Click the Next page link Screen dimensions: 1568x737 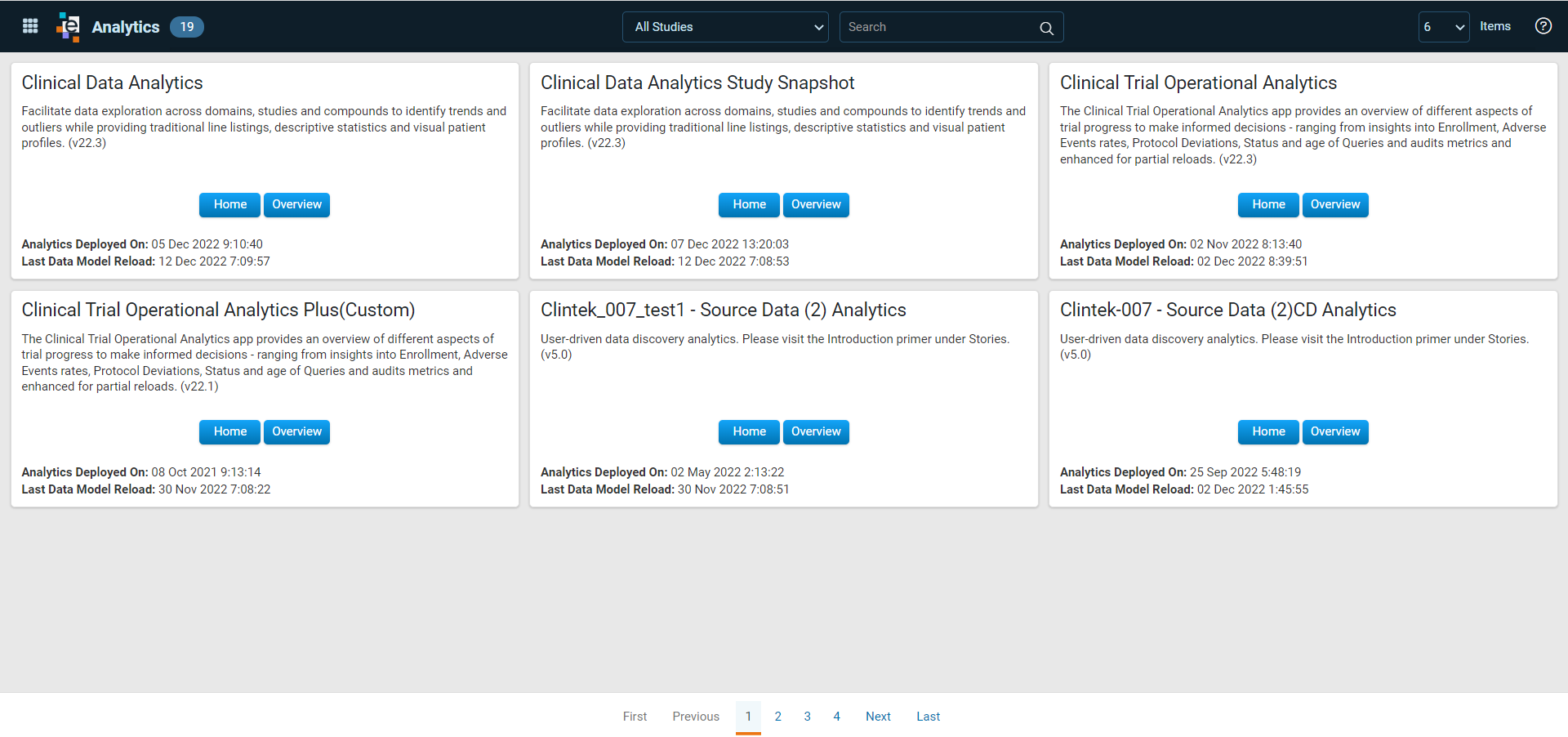(x=878, y=717)
